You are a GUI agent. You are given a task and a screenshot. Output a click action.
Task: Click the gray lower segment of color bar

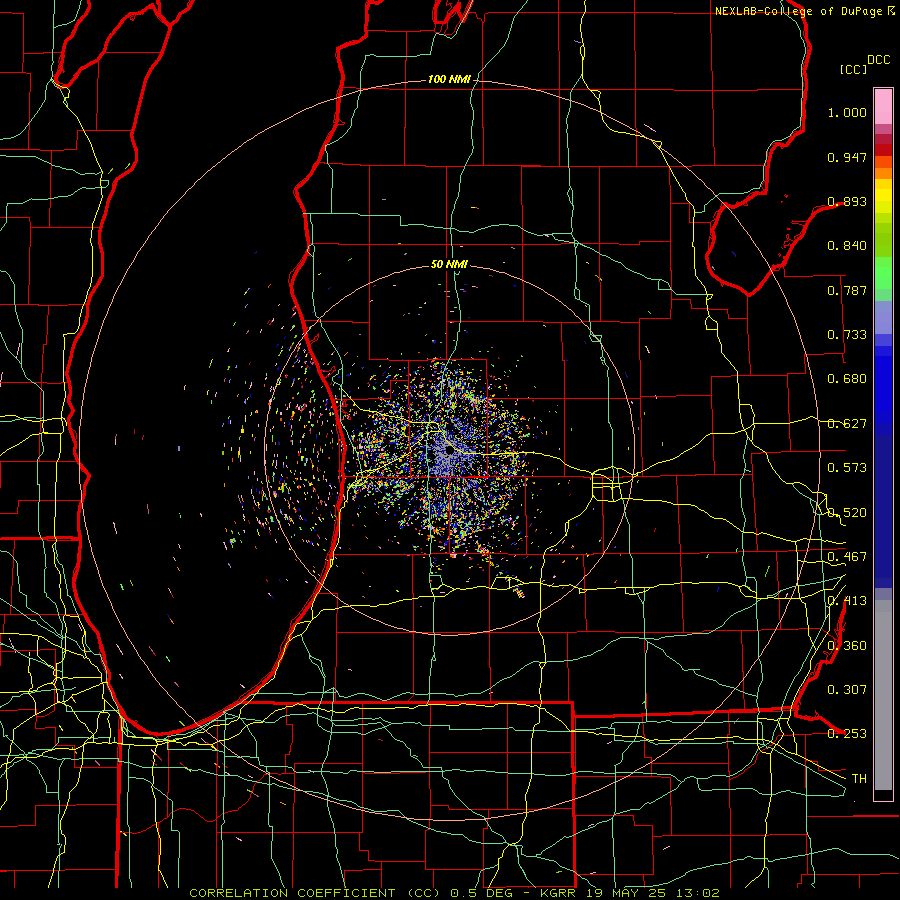tap(883, 695)
